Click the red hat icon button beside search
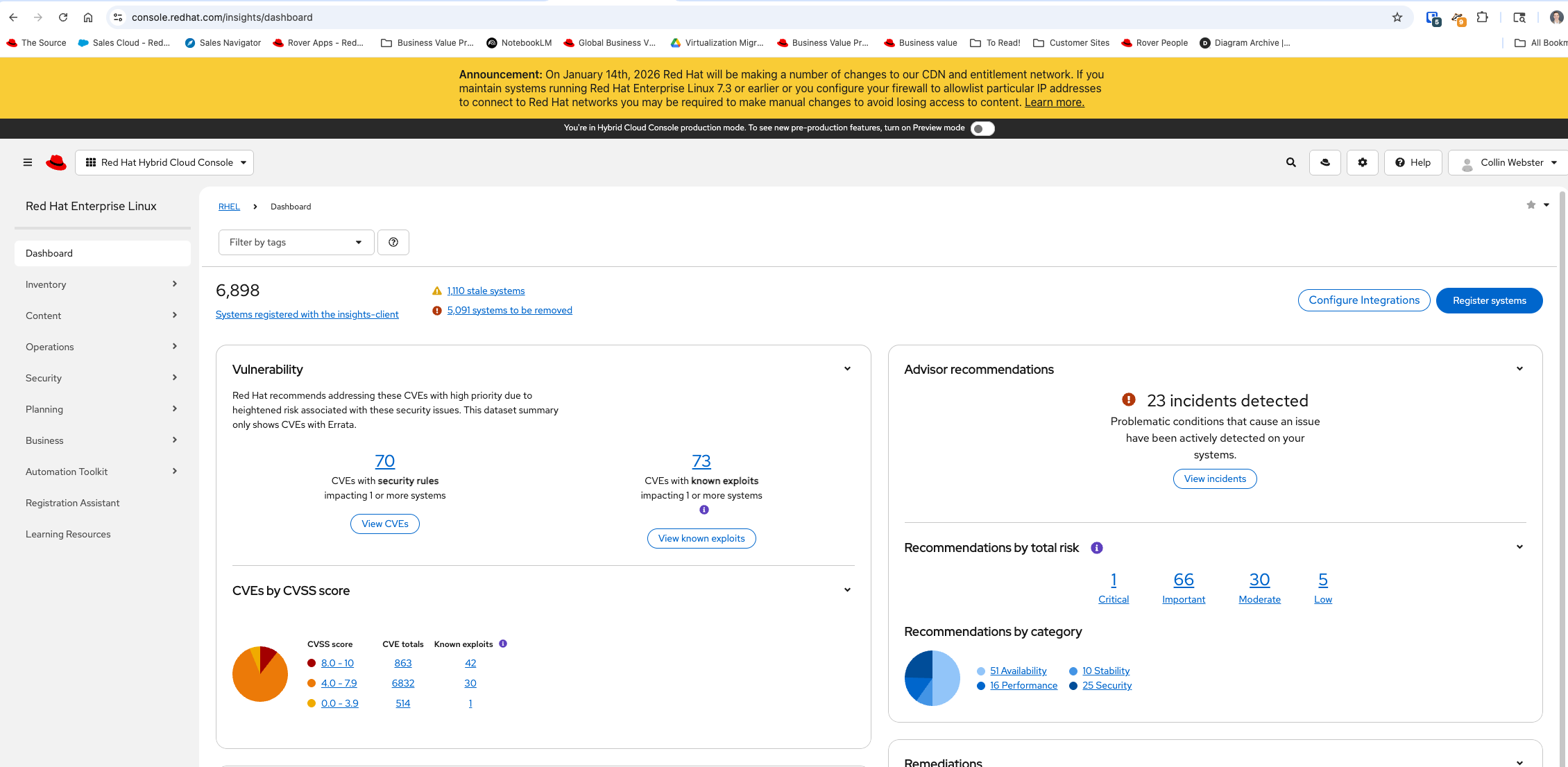Image resolution: width=1568 pixels, height=767 pixels. point(1325,162)
